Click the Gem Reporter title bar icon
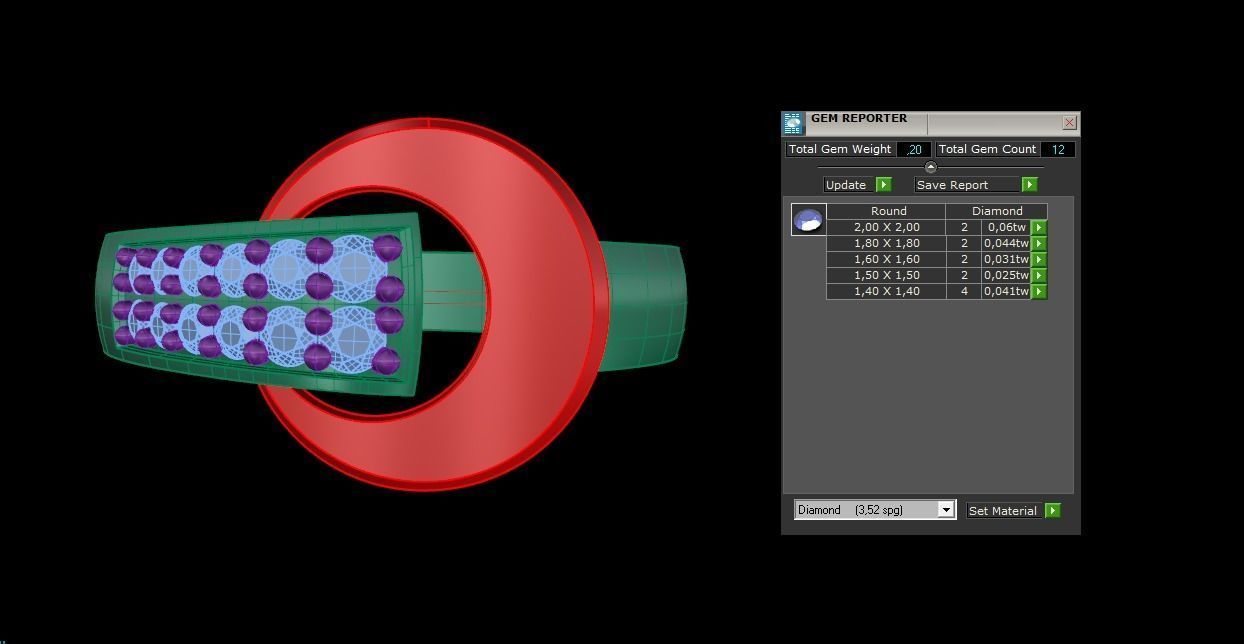 click(793, 123)
